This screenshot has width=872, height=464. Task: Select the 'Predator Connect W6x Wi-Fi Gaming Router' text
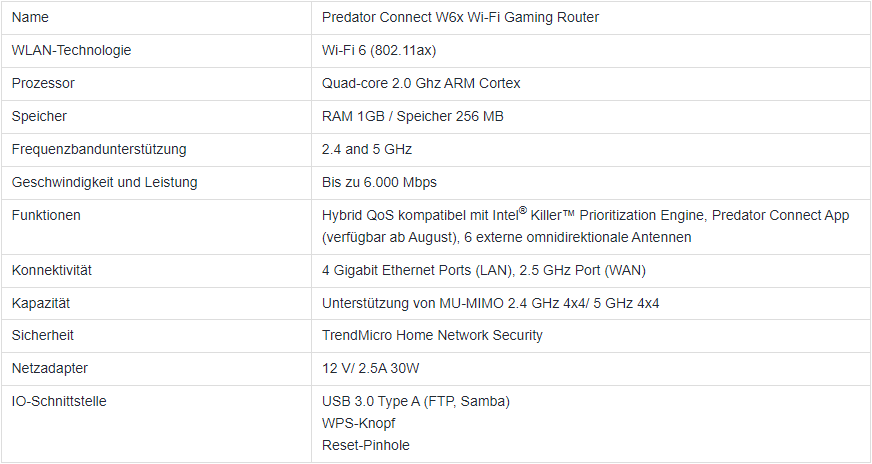pos(460,18)
